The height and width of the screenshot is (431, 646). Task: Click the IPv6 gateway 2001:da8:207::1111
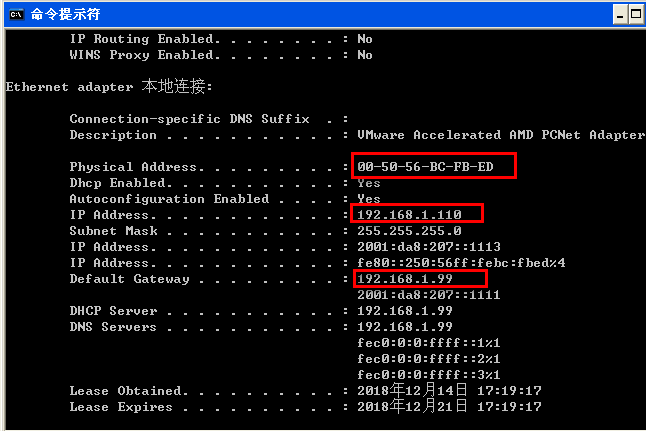(429, 295)
